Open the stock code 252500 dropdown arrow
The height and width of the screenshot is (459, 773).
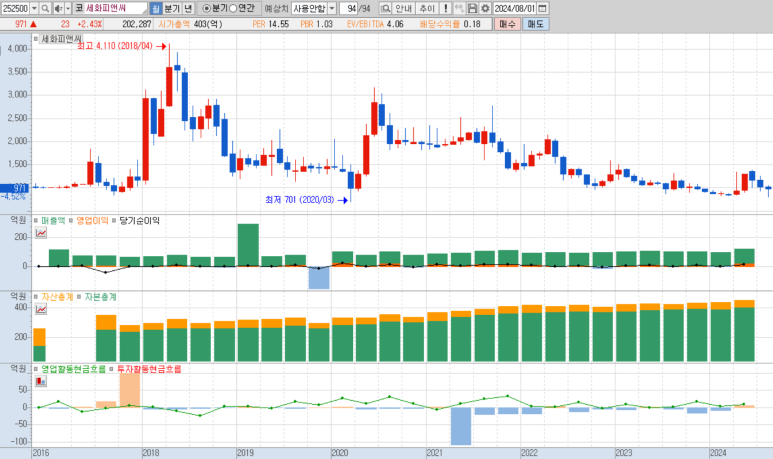[x=34, y=8]
